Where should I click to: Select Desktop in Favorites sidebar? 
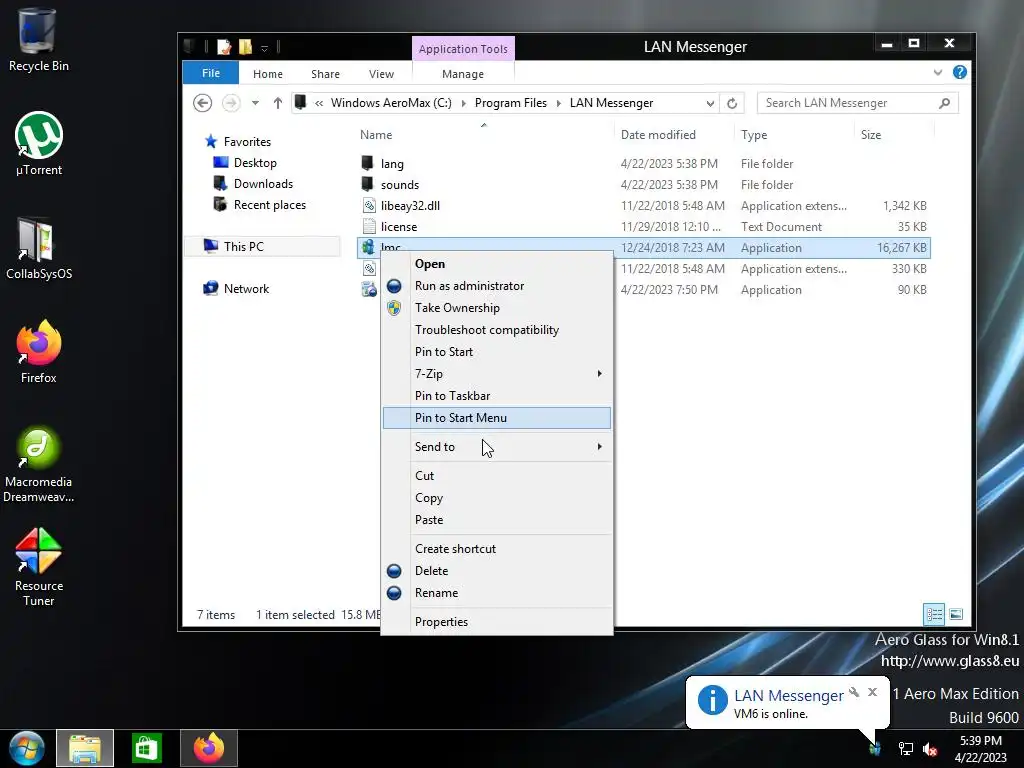(x=245, y=163)
